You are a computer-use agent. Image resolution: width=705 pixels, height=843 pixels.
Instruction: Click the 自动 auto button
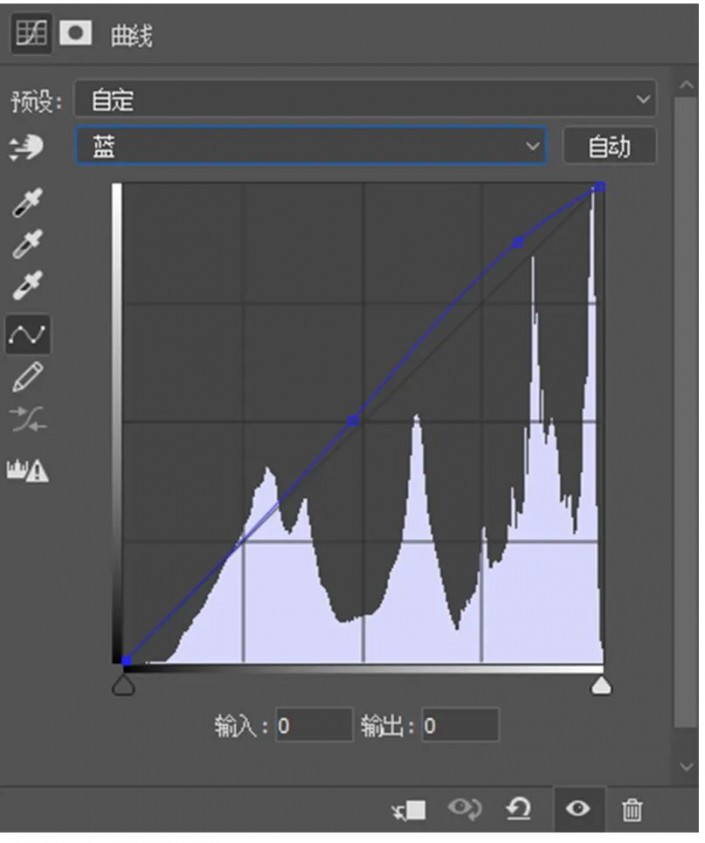point(609,146)
